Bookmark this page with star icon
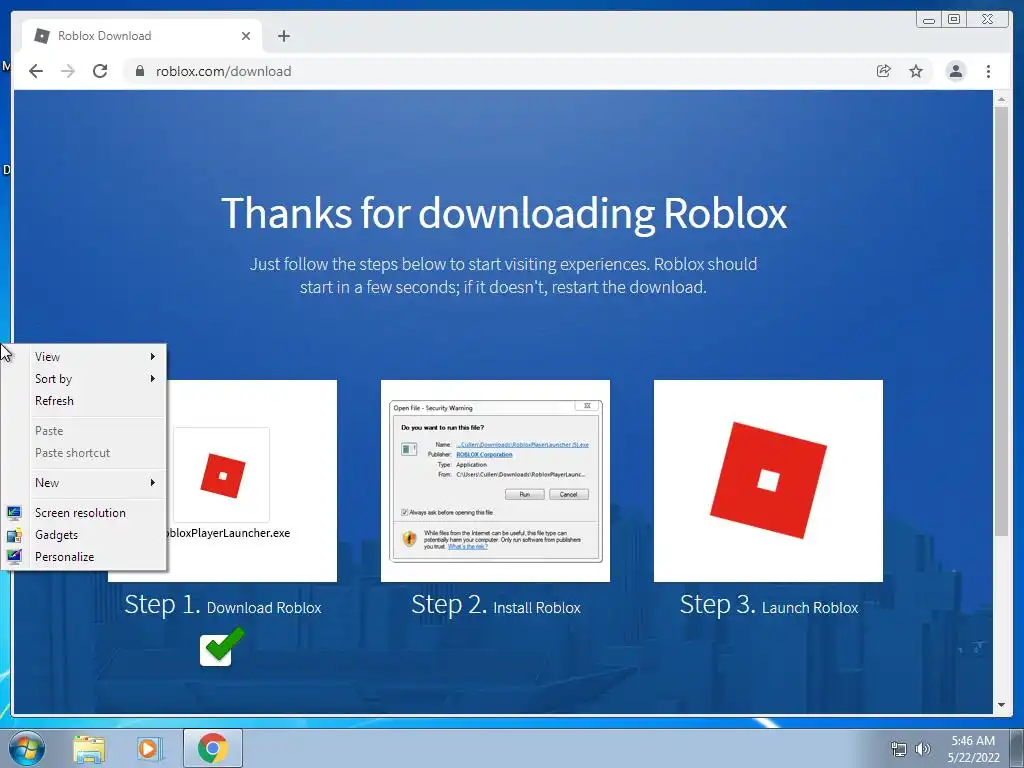This screenshot has width=1024, height=768. 916,71
